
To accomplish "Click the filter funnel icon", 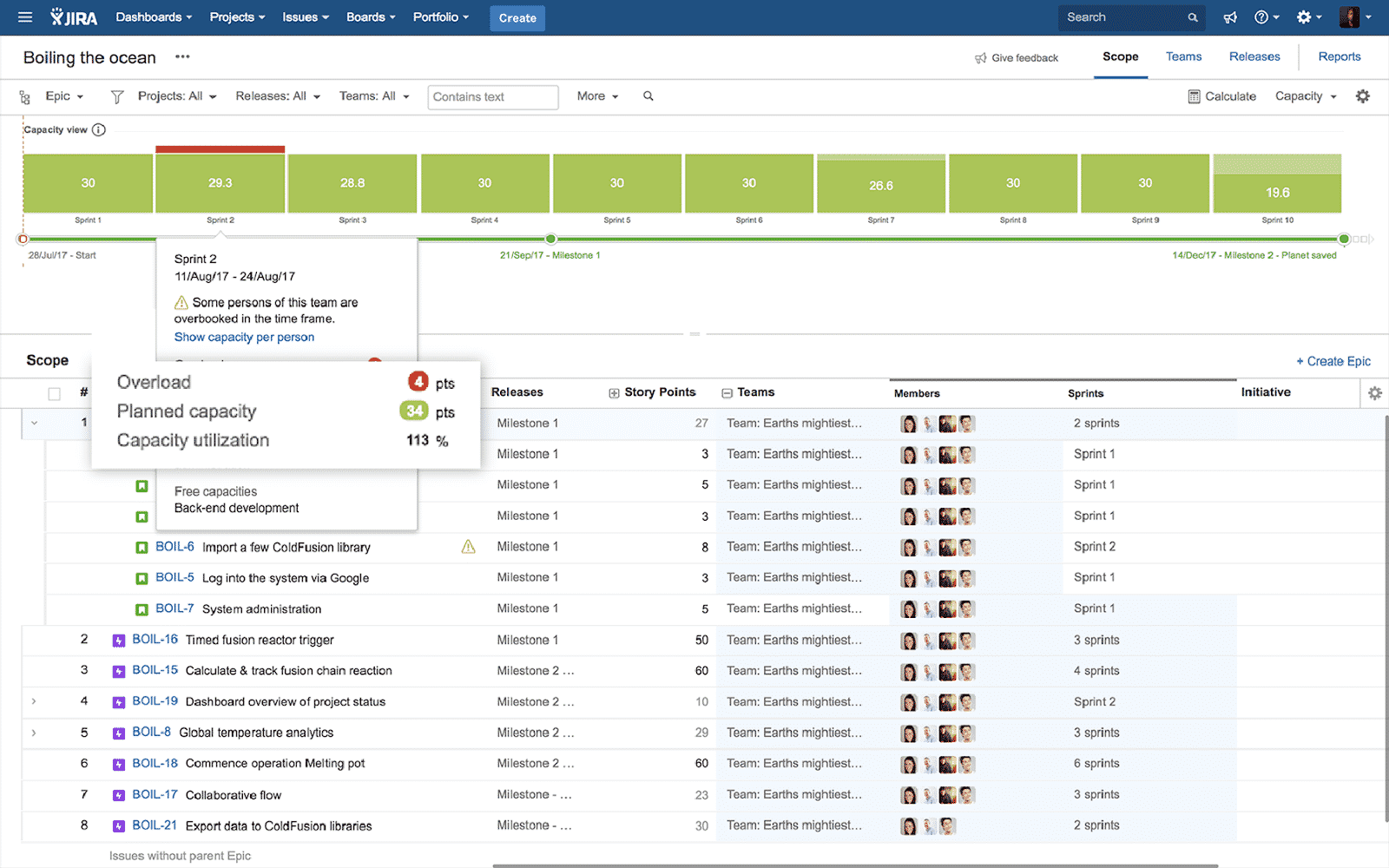I will point(117,96).
